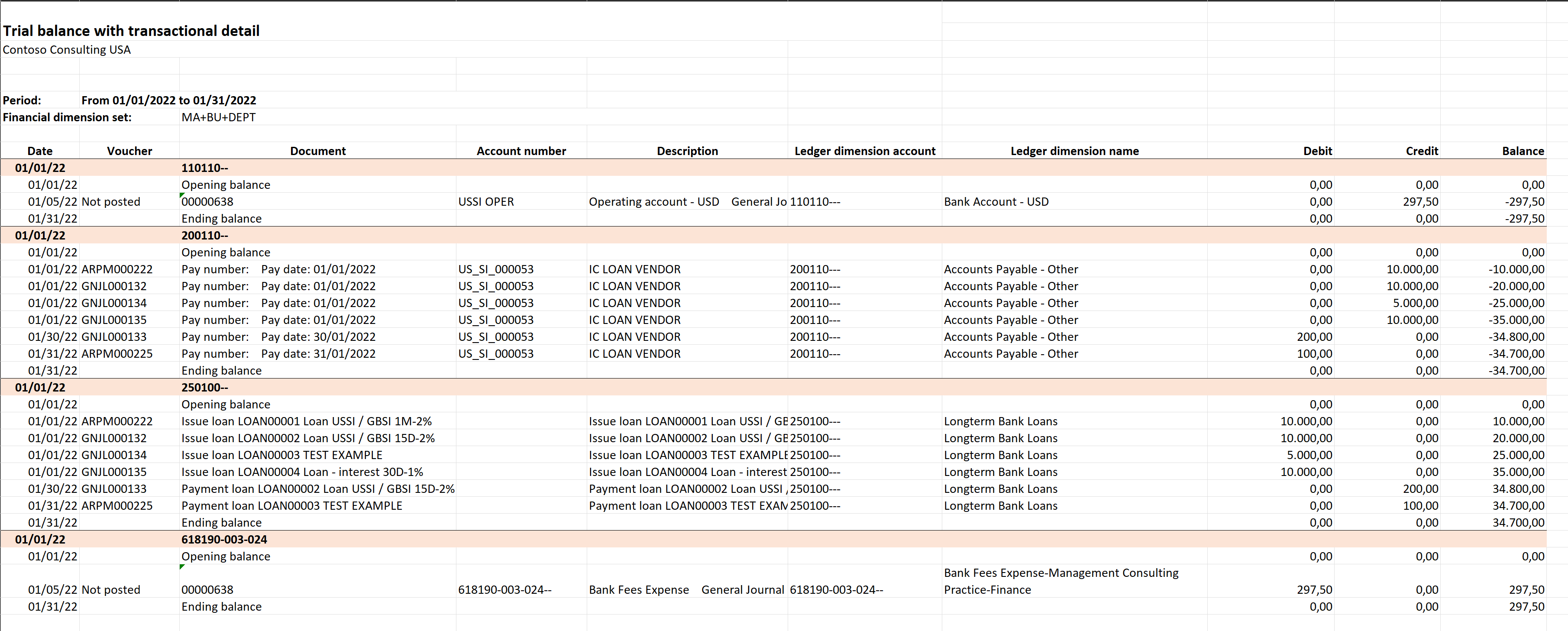Screen dimensions: 1568x631
Task: Click 'Not posted' voucher in the 110110 section
Action: [x=111, y=202]
